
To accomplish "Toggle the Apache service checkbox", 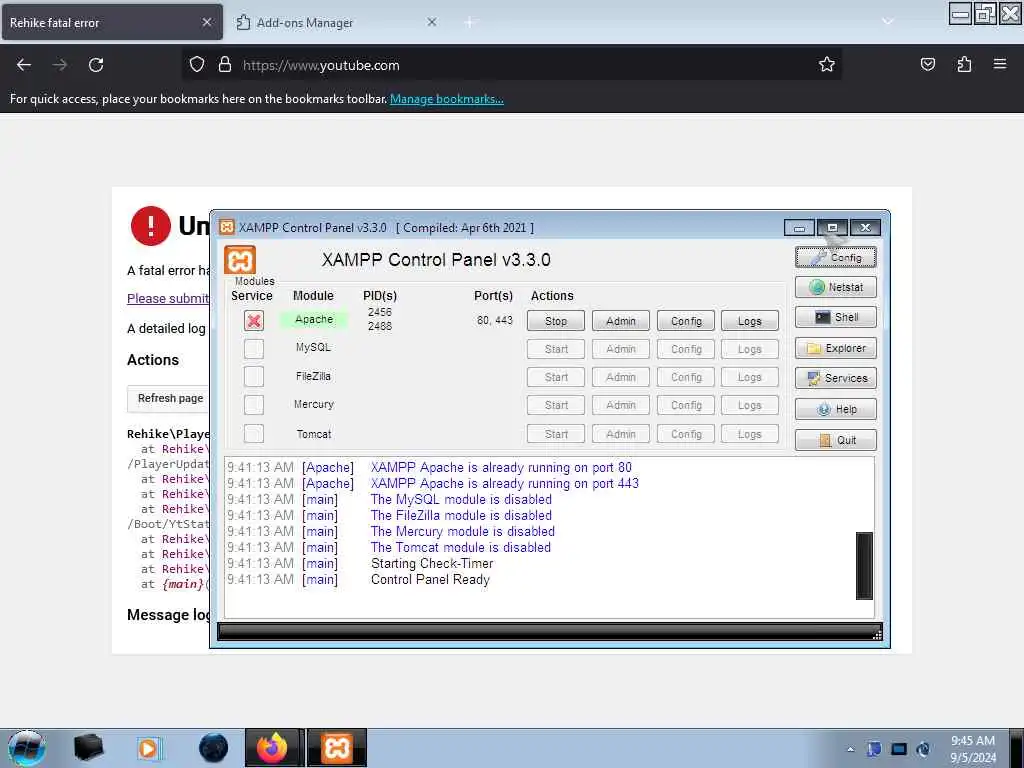I will pyautogui.click(x=254, y=321).
